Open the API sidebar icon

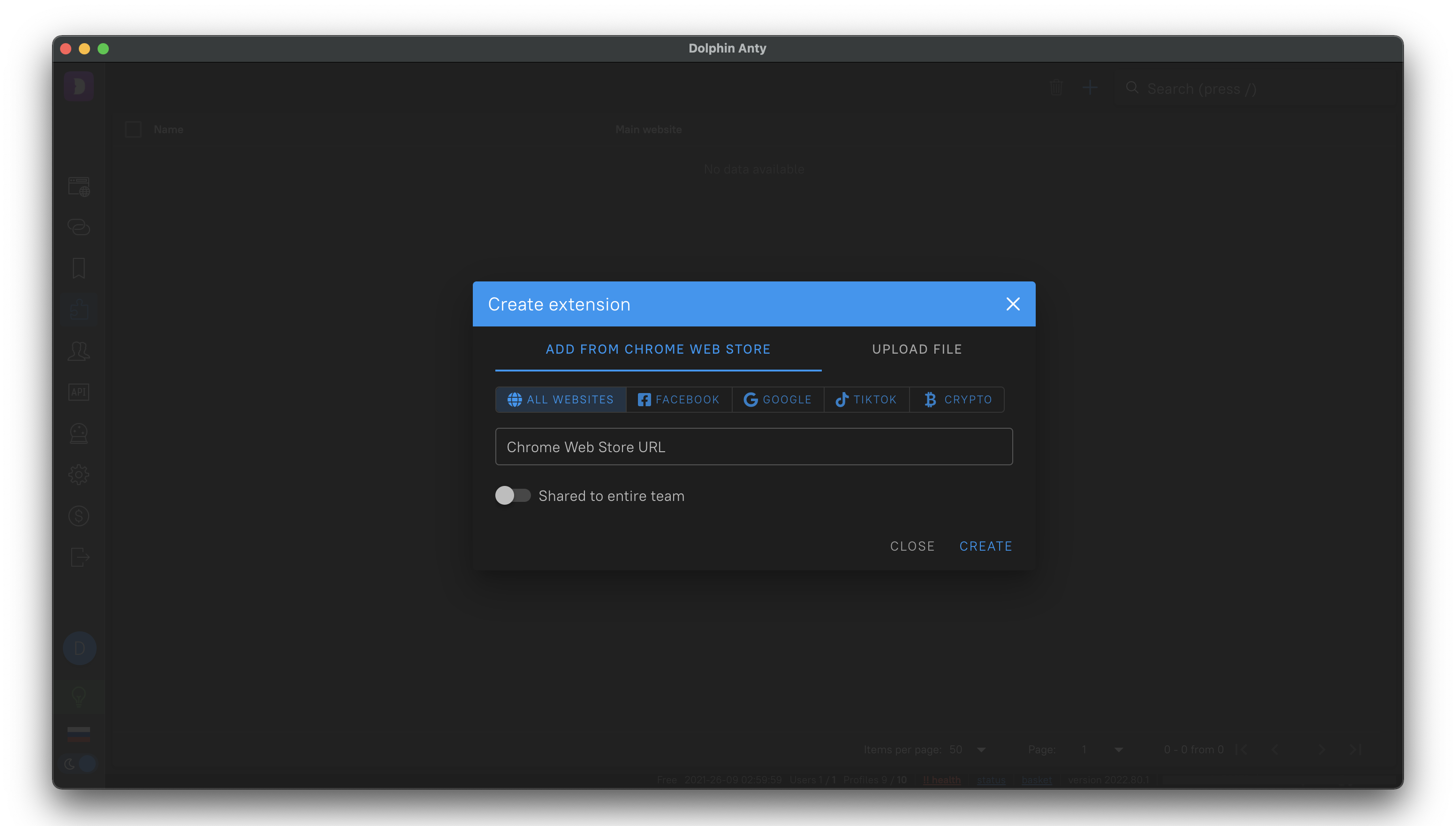coord(79,392)
